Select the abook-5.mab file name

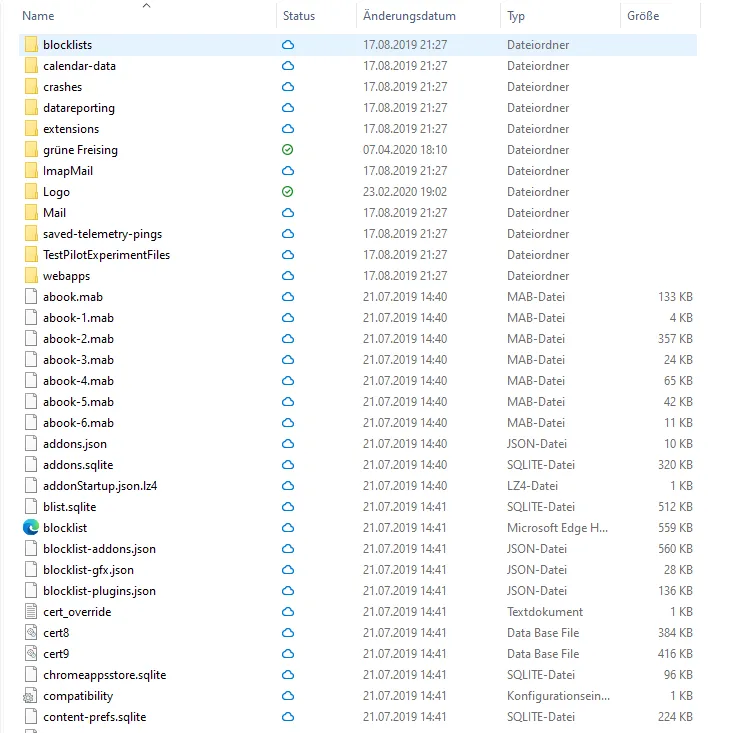pos(78,402)
